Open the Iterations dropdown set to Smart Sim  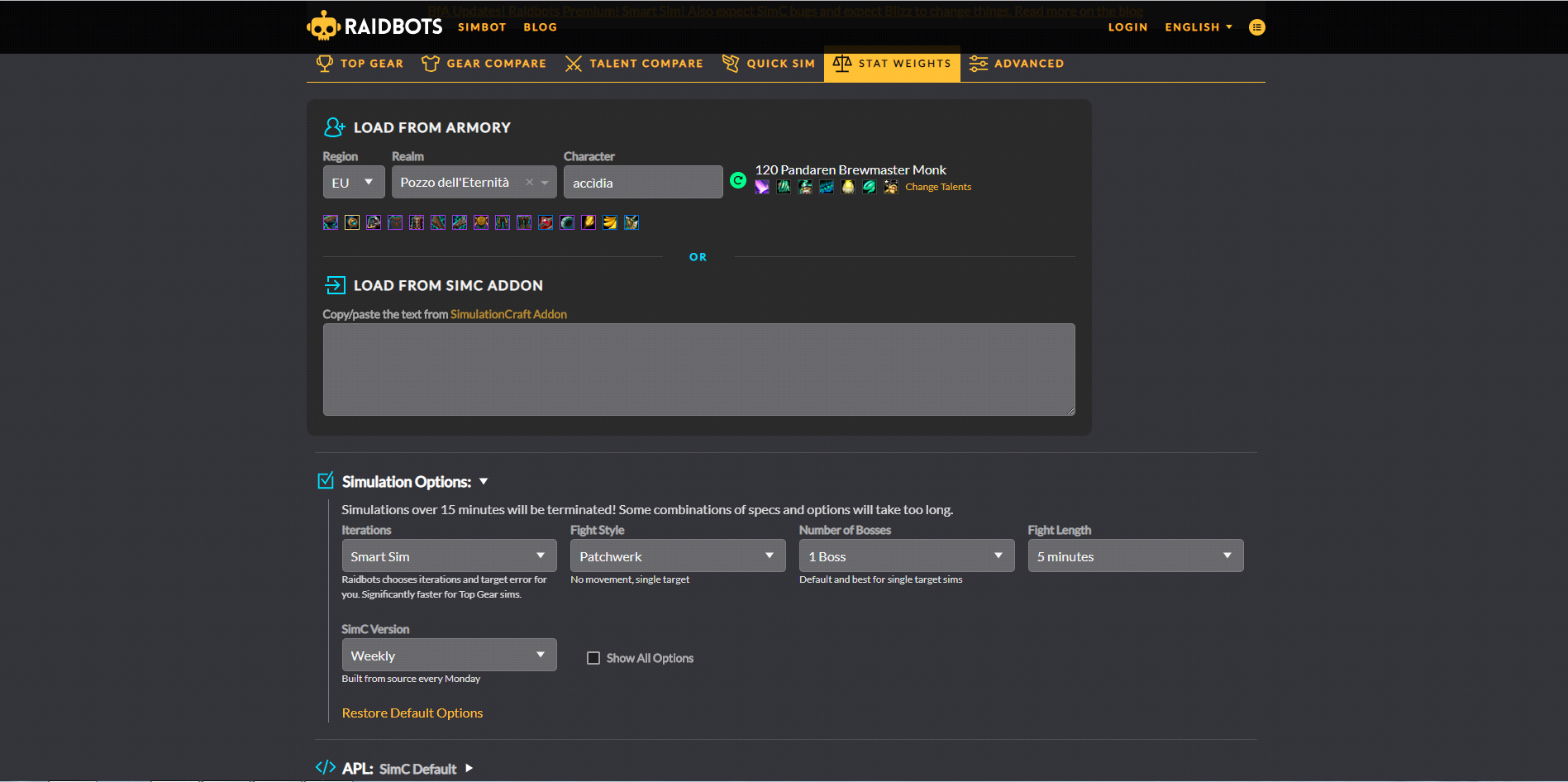449,556
